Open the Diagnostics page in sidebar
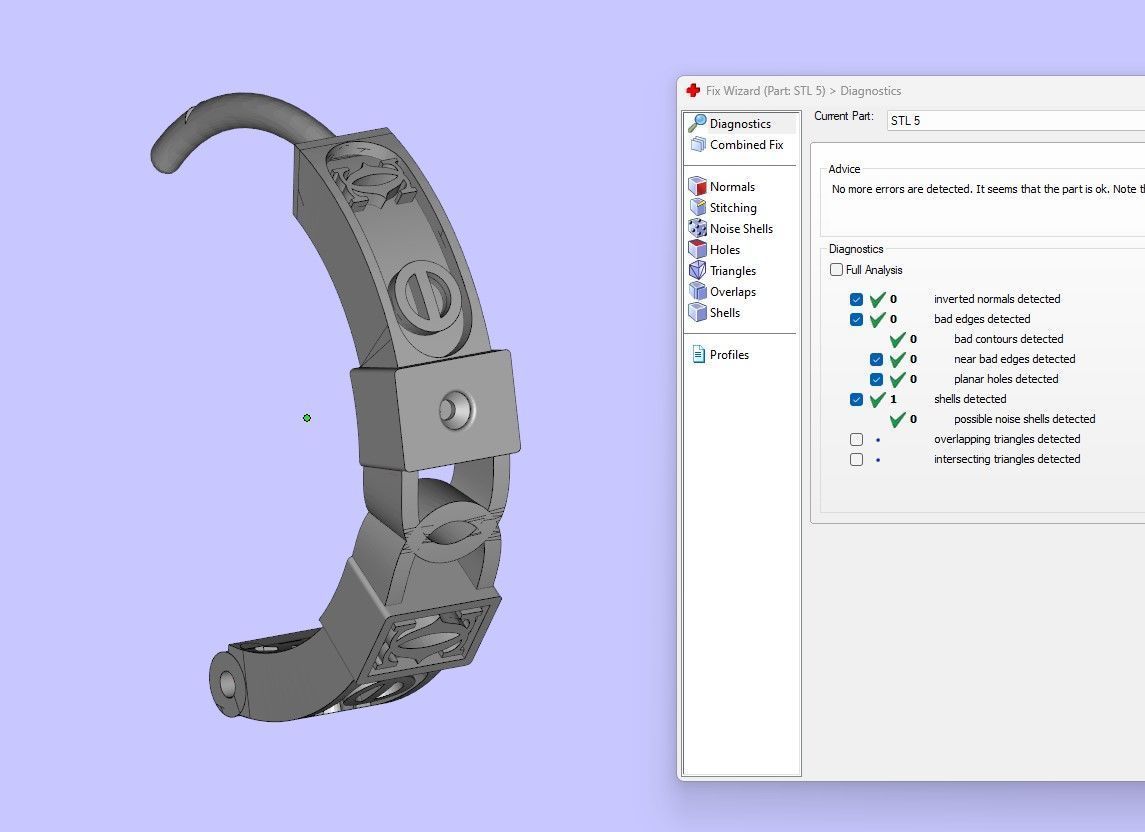The width and height of the screenshot is (1145, 832). [740, 123]
